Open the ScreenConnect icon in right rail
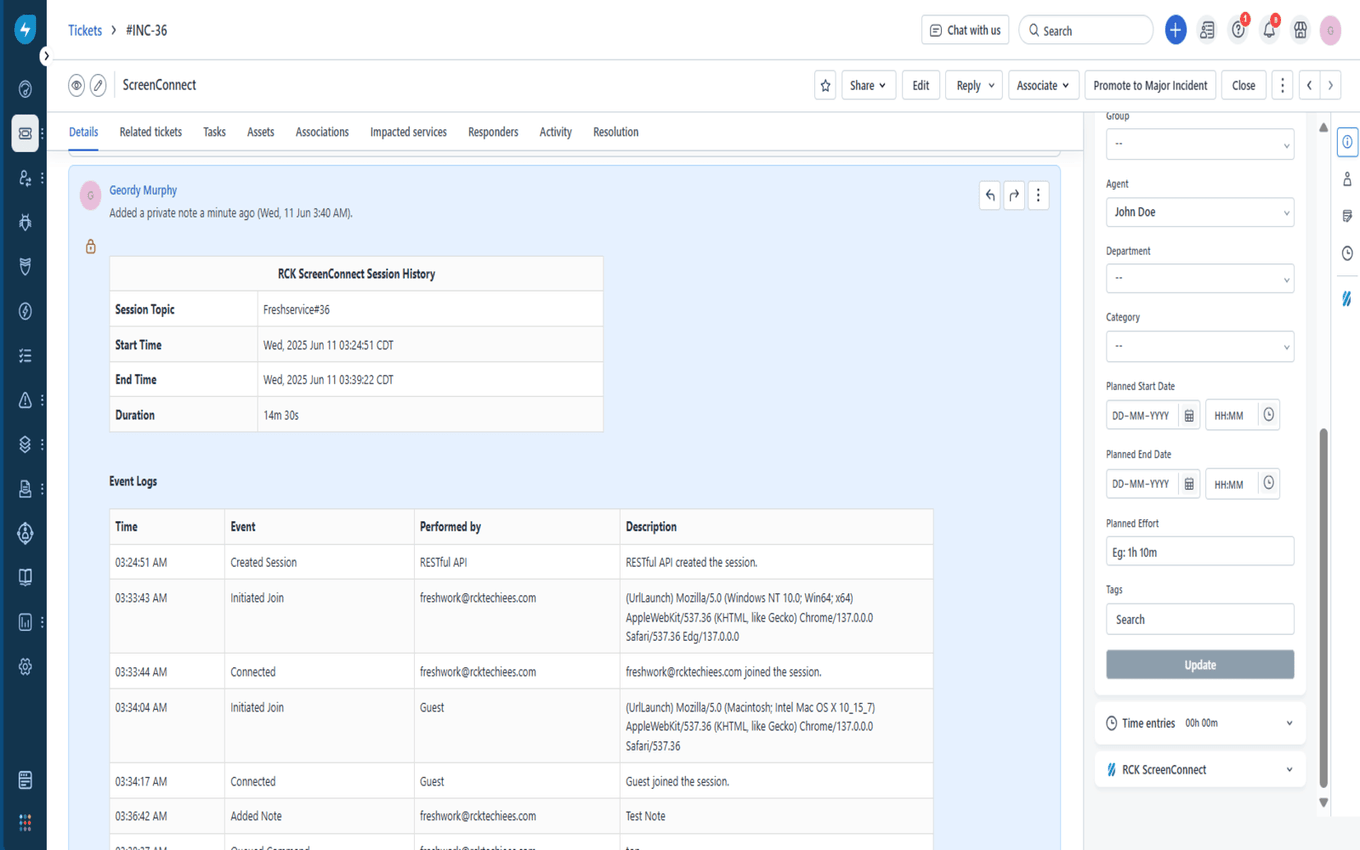1360x850 pixels. [1347, 299]
